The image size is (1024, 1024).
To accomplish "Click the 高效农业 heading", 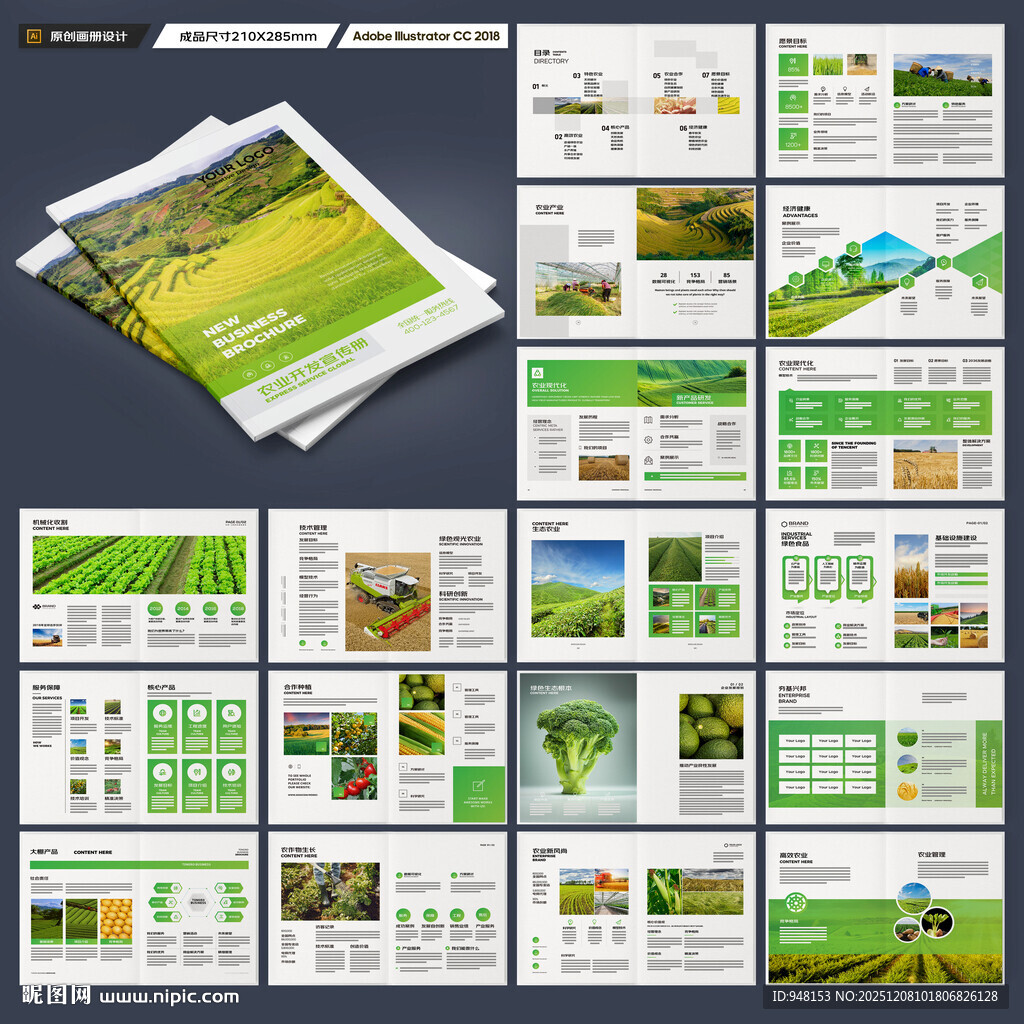I will pyautogui.click(x=793, y=855).
